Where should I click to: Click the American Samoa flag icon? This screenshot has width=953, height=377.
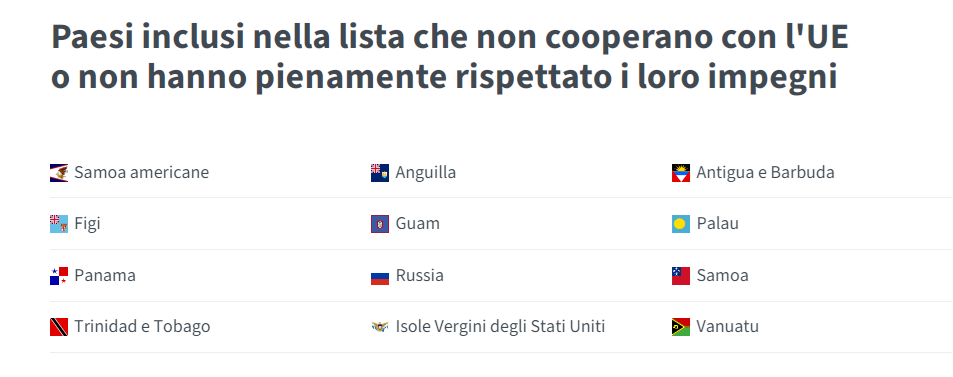click(x=59, y=173)
